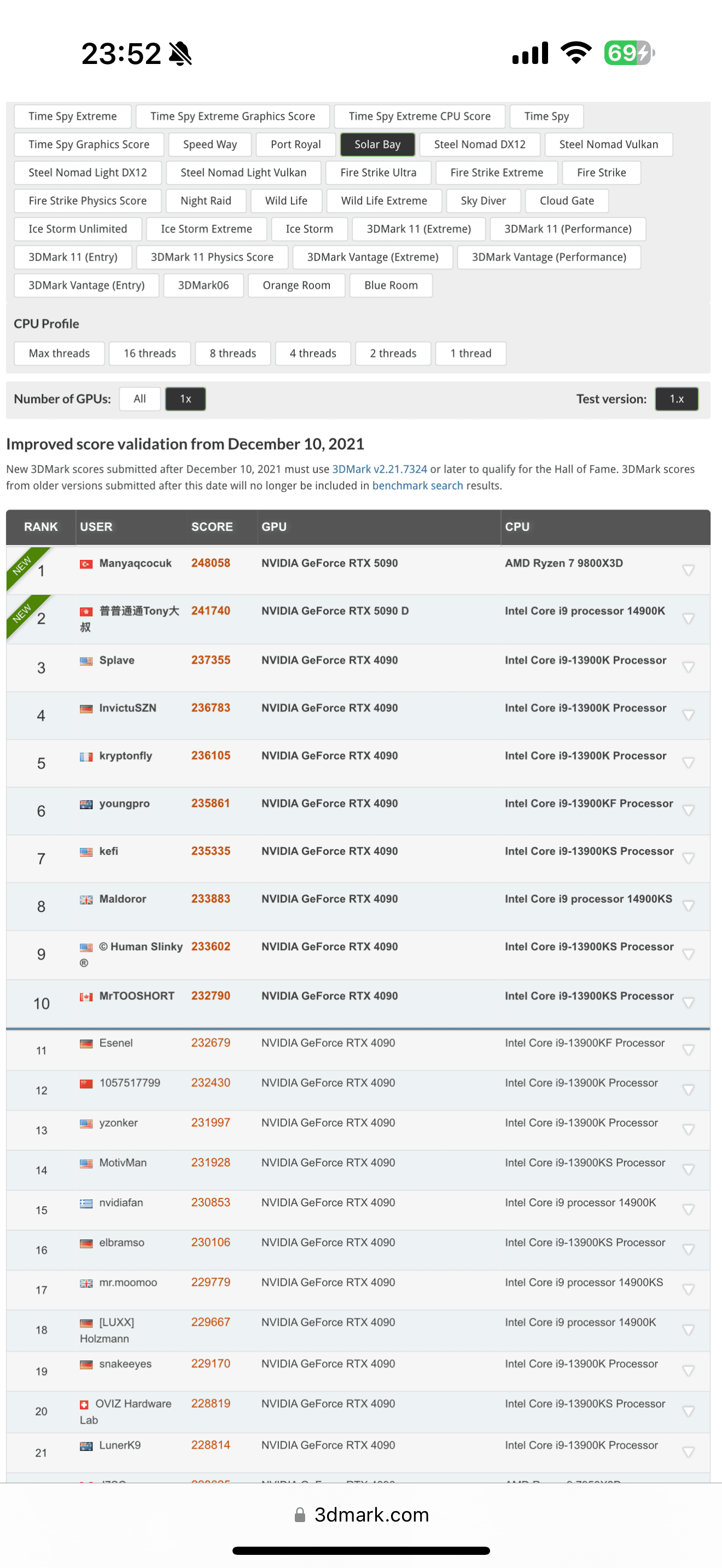722x1568 pixels.
Task: Click the Greek flag beside nvidiafan
Action: tap(86, 1203)
